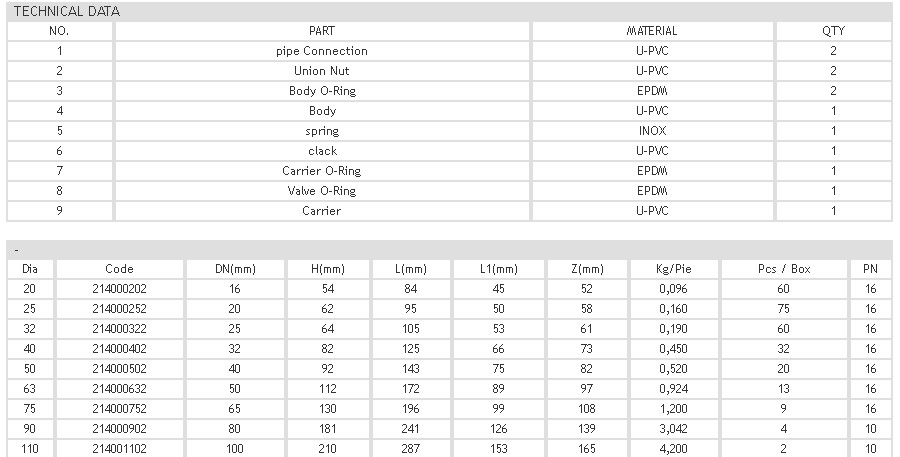Click the L1(mm) column header
900x457 pixels.
click(498, 269)
